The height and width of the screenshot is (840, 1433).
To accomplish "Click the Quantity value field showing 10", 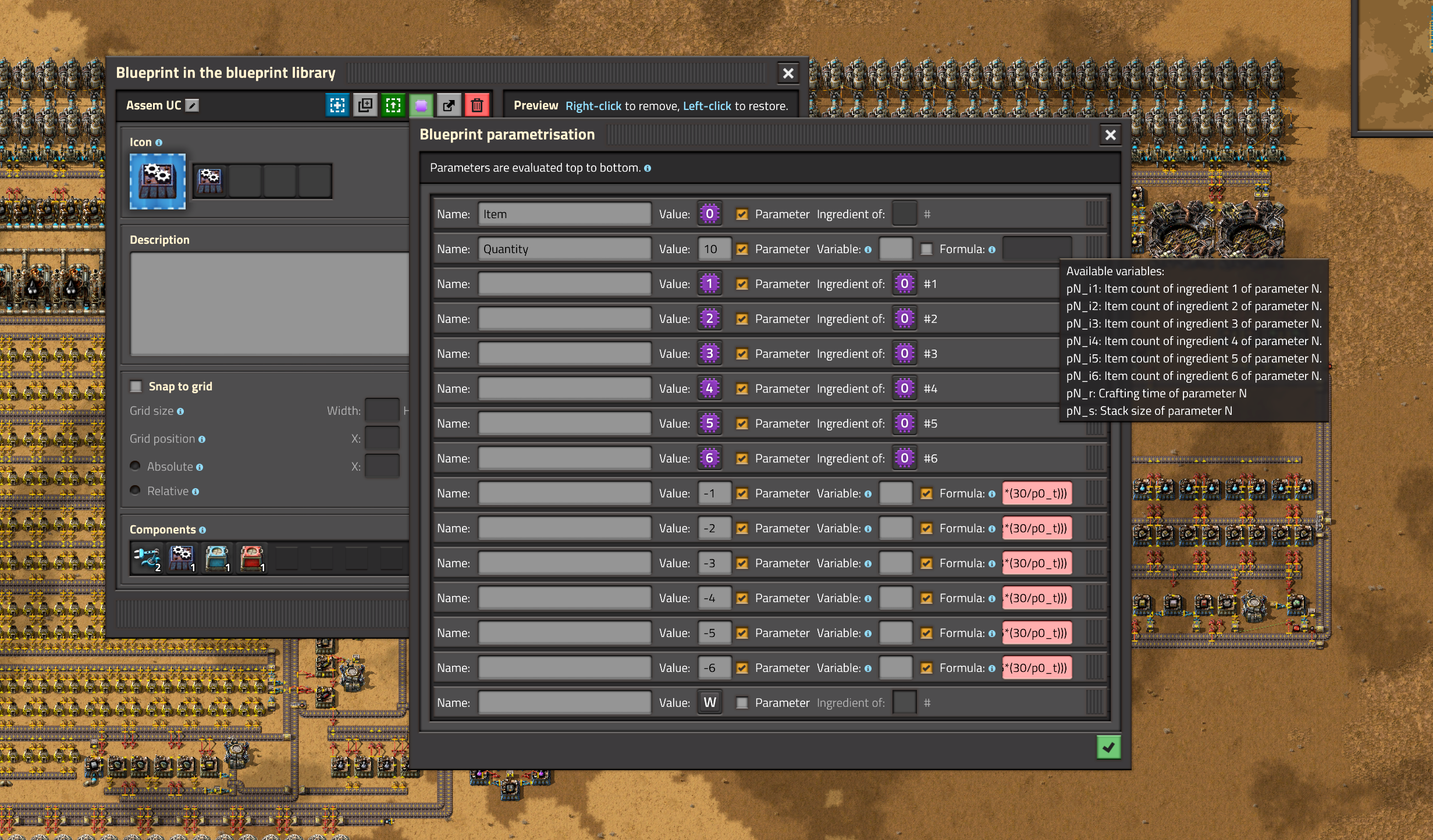I will pos(714,249).
